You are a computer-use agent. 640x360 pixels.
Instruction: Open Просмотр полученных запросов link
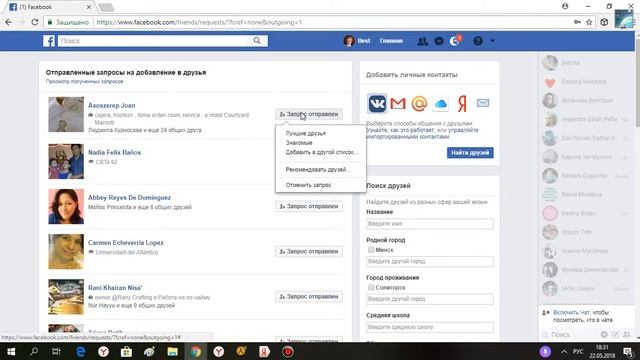pyautogui.click(x=84, y=82)
